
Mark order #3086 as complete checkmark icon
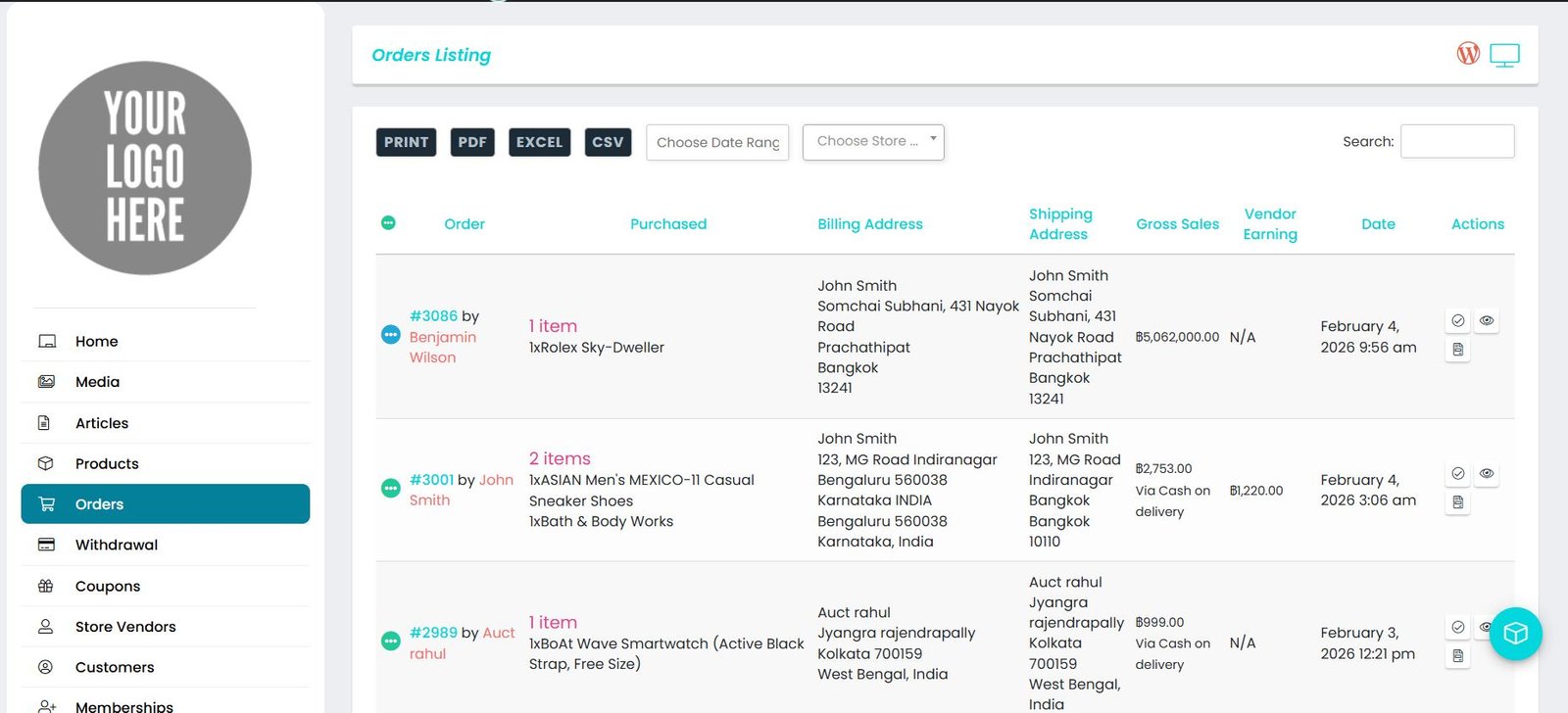coord(1457,321)
